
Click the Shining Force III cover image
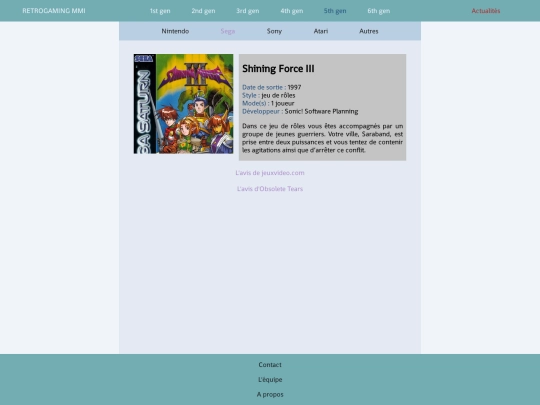click(x=184, y=104)
